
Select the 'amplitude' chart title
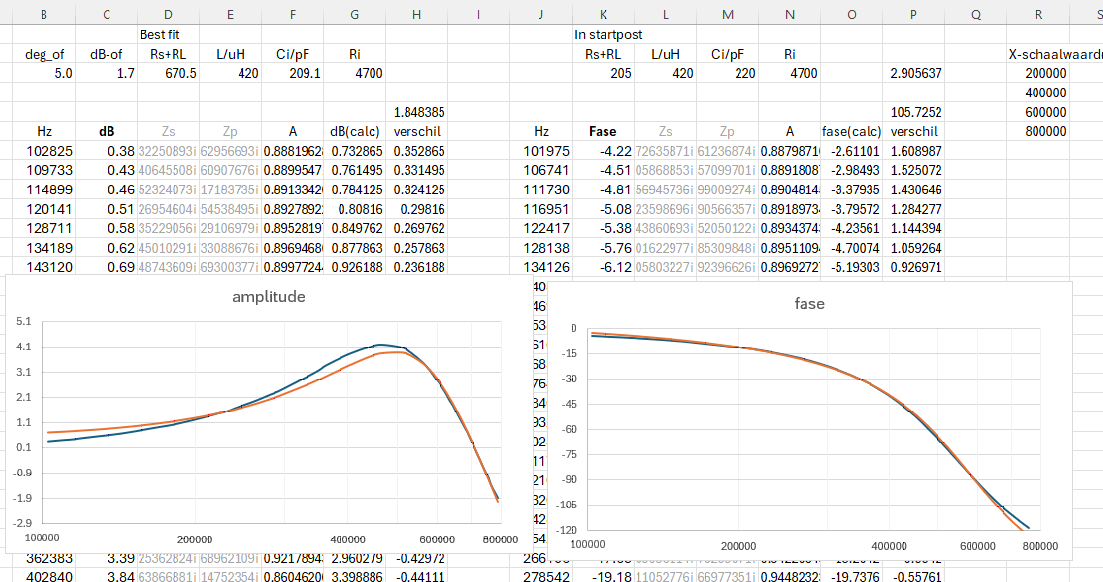click(x=269, y=297)
